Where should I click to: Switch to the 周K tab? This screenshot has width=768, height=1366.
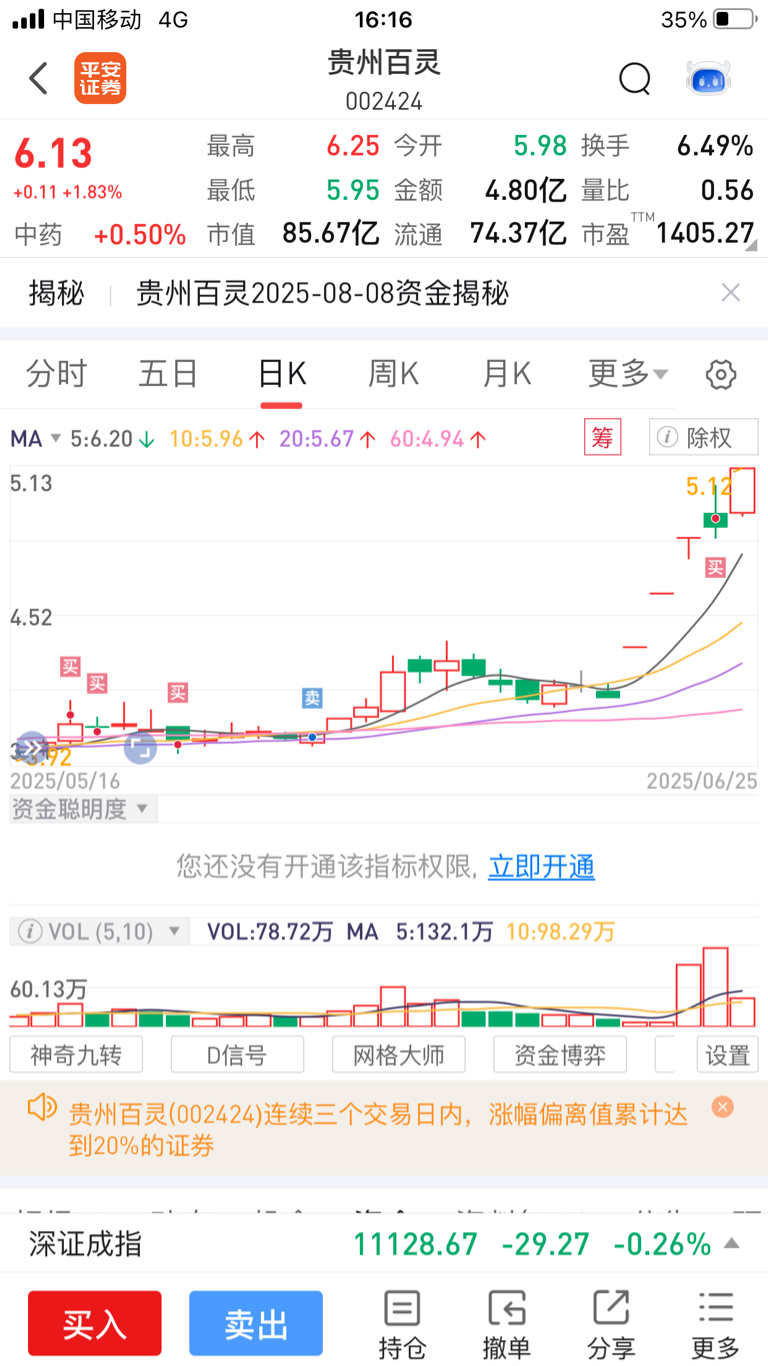(x=394, y=374)
